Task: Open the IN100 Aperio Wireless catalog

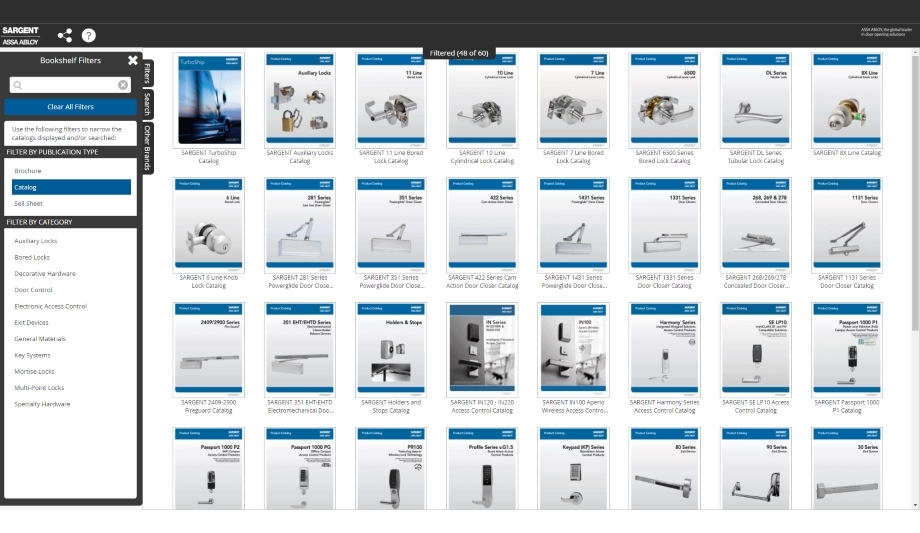Action: coord(573,350)
